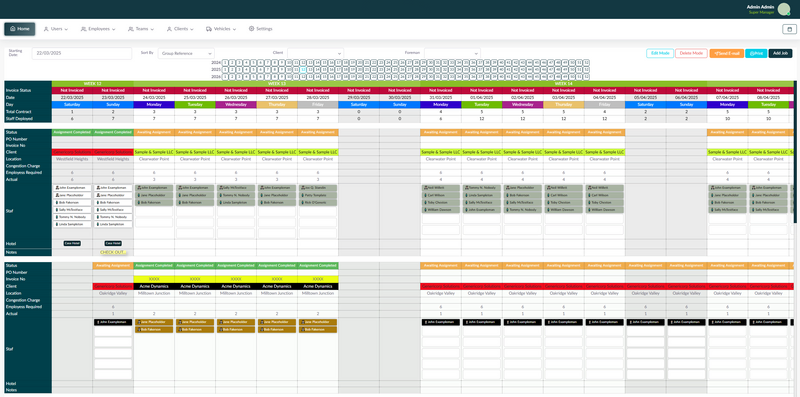Screen dimensions: 800x397
Task: Select Toby Cheston chip in the 04/04/2025 column
Action: [605, 203]
